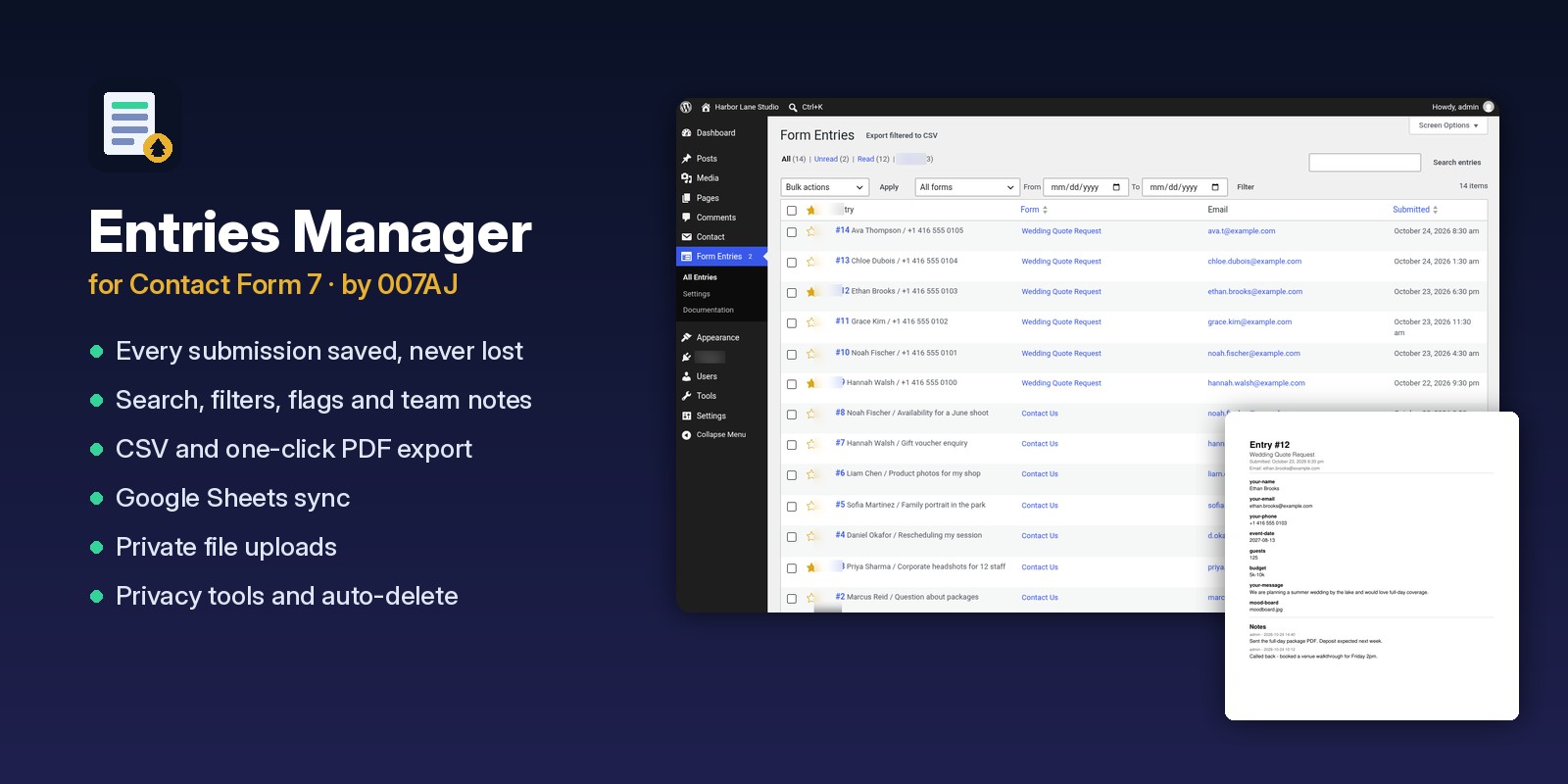Viewport: 1568px width, 784px height.
Task: Click the home icon beside Harbor Lane Studio
Action: (706, 107)
